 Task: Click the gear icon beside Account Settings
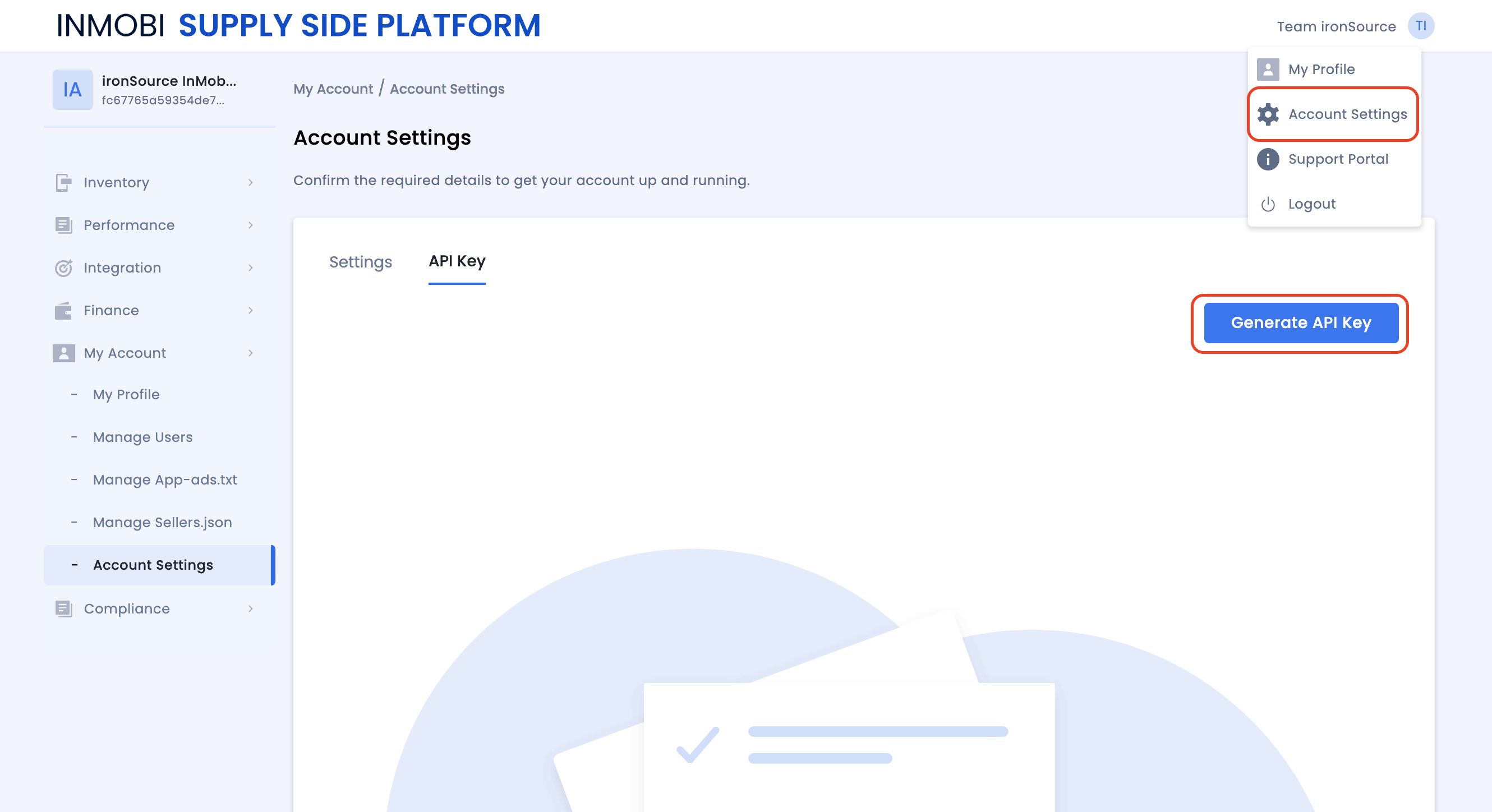1268,114
